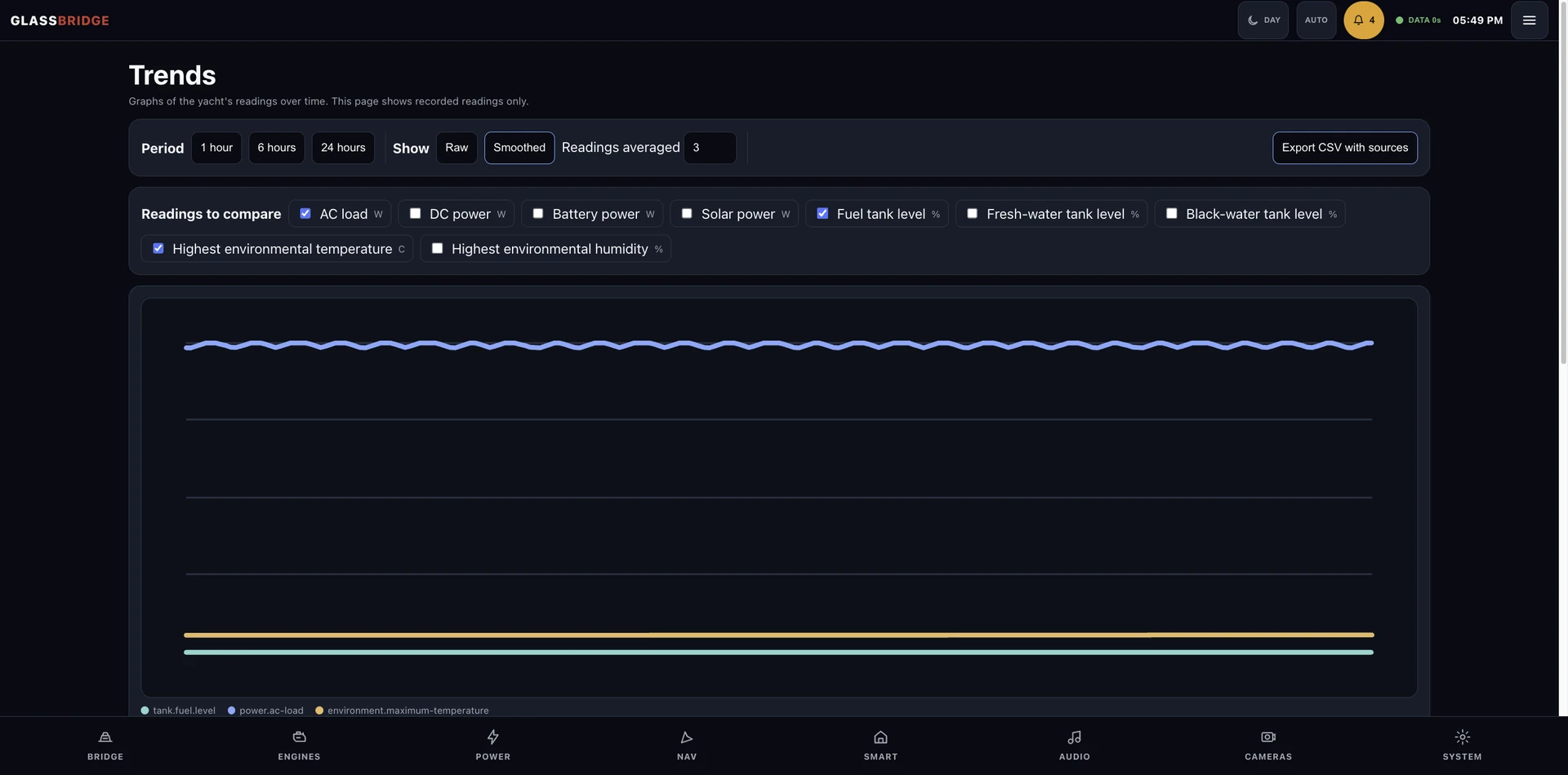Open notifications bell showing 4 alerts
1568x775 pixels.
coord(1364,20)
